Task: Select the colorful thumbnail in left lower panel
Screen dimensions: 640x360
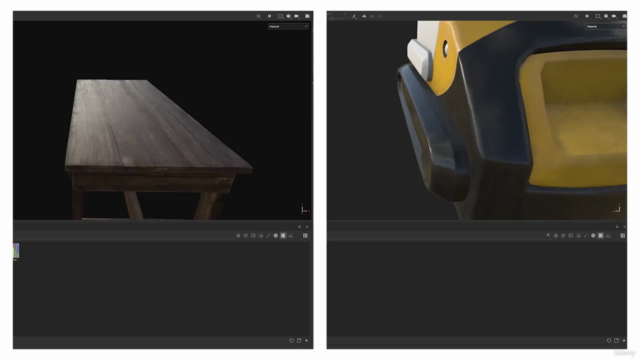Action: 16,251
